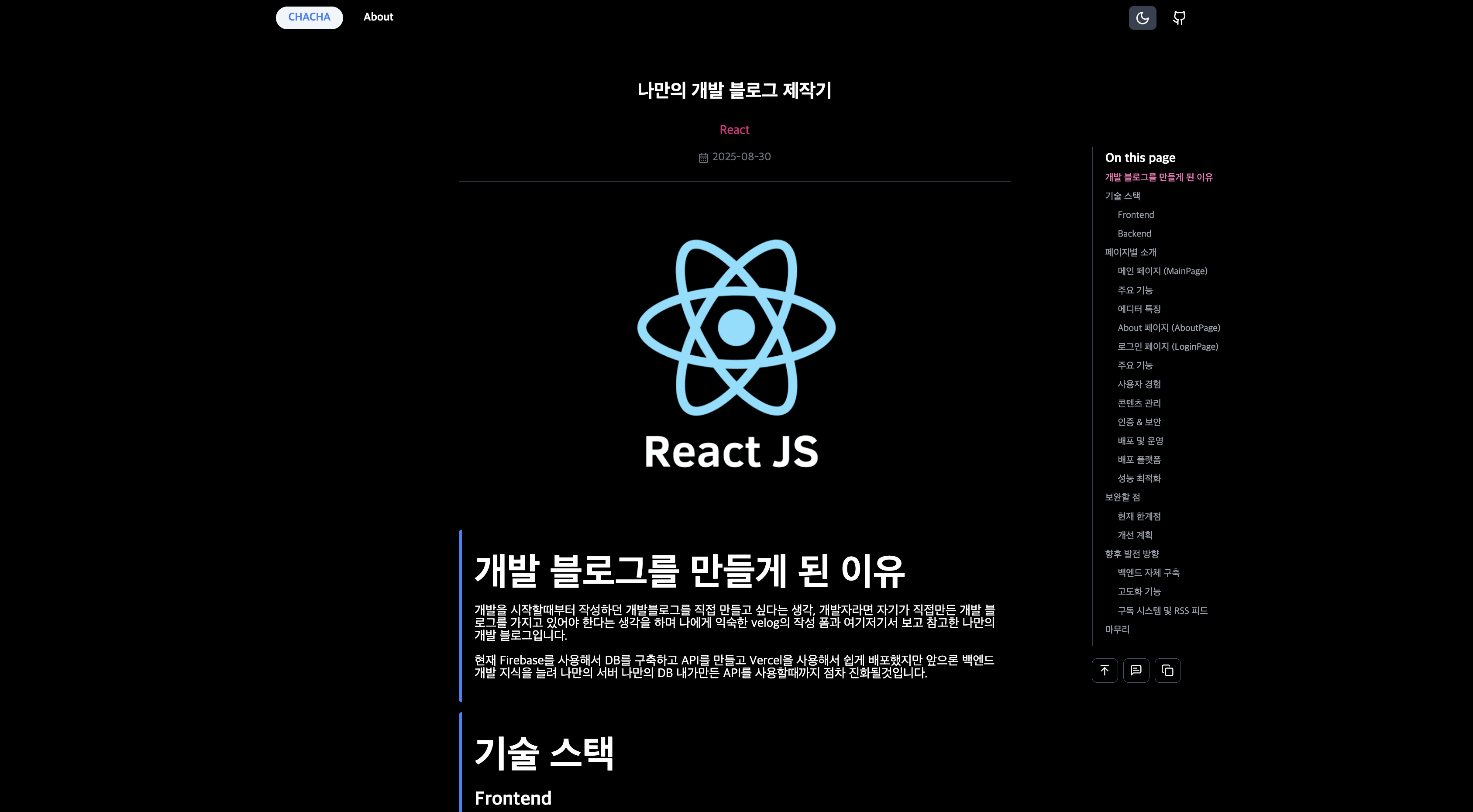Open '고도화 기능' section link
This screenshot has height=812, width=1473.
pos(1139,591)
